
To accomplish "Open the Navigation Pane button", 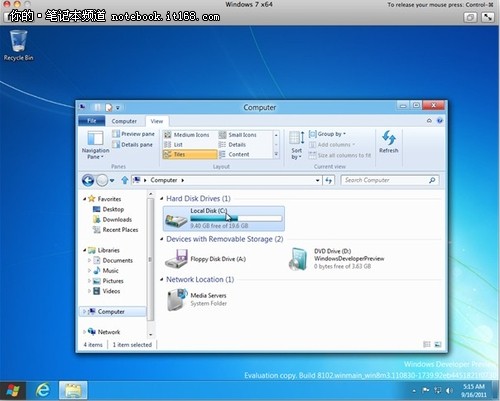I will tap(95, 145).
